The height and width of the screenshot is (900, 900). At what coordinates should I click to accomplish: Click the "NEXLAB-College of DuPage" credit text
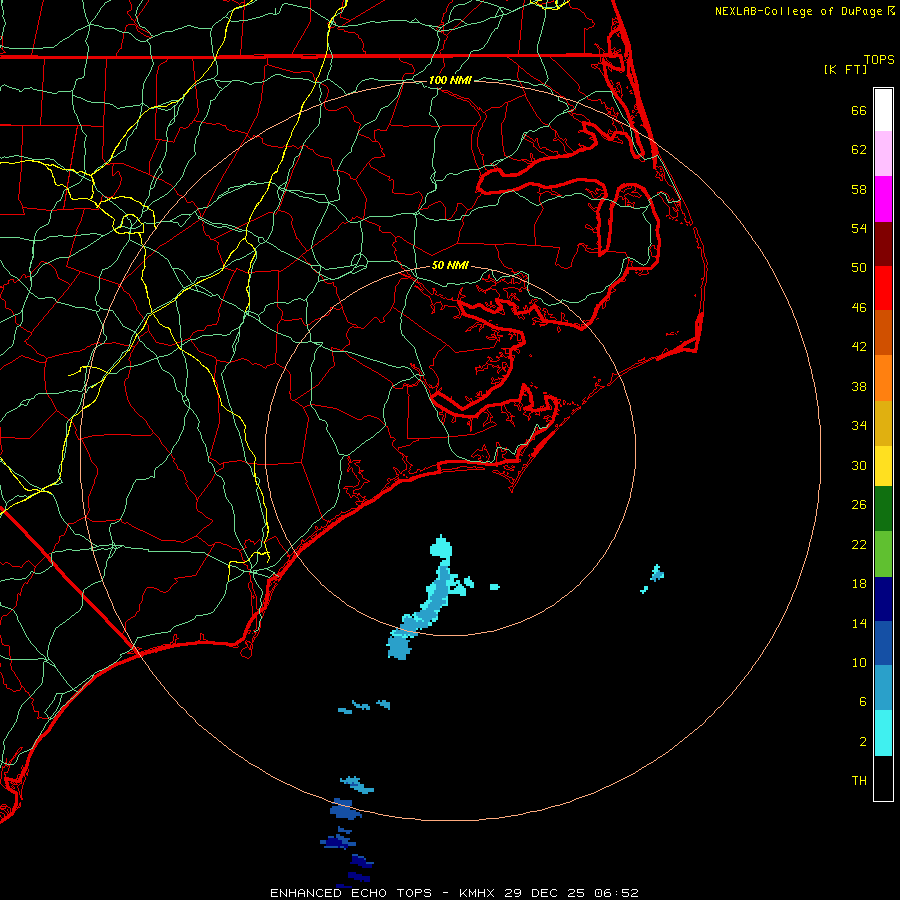tap(798, 11)
